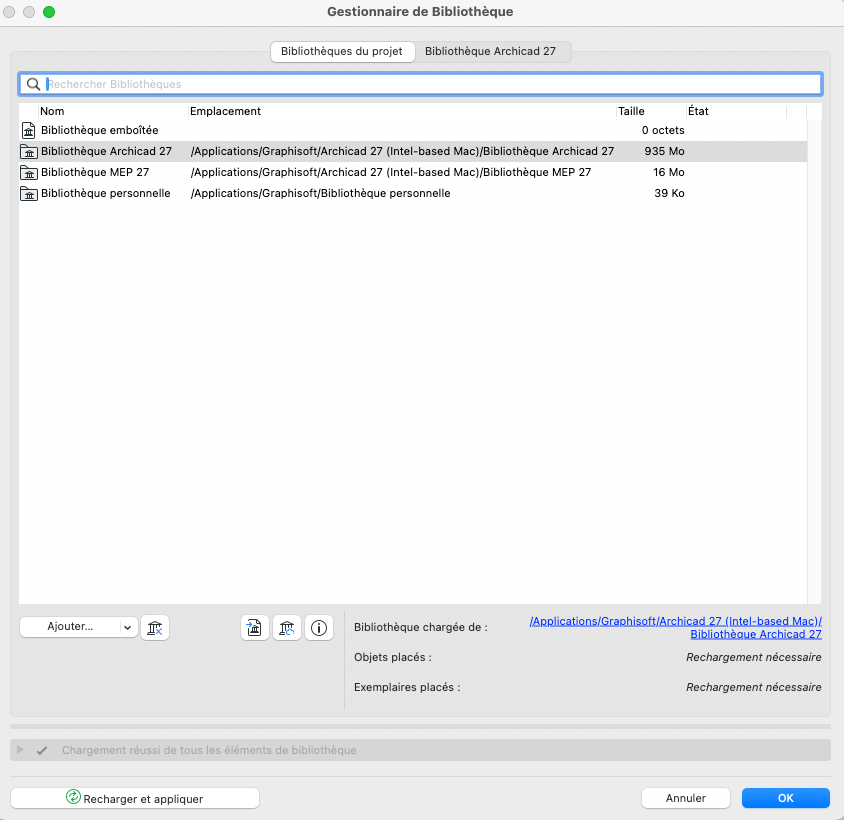Open the Ajouter dropdown arrow
The height and width of the screenshot is (820, 844).
128,627
